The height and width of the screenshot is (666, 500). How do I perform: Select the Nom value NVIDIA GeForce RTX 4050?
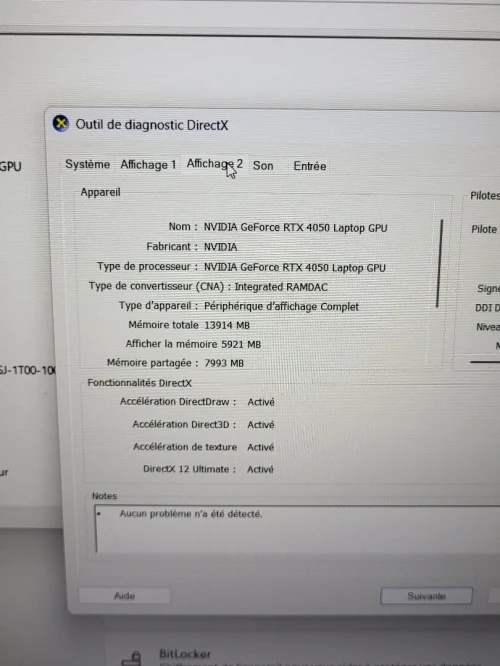(295, 228)
